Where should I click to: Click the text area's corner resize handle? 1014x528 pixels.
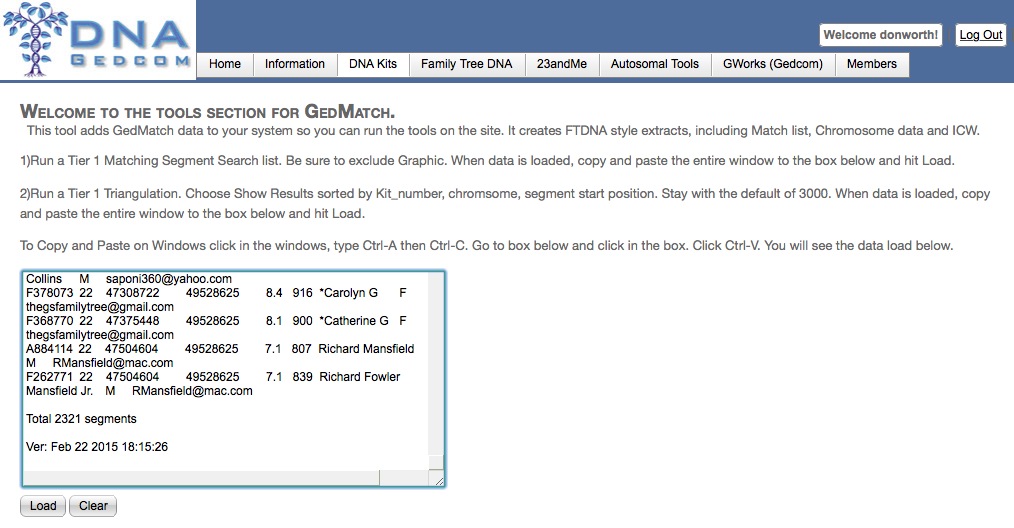(x=438, y=480)
